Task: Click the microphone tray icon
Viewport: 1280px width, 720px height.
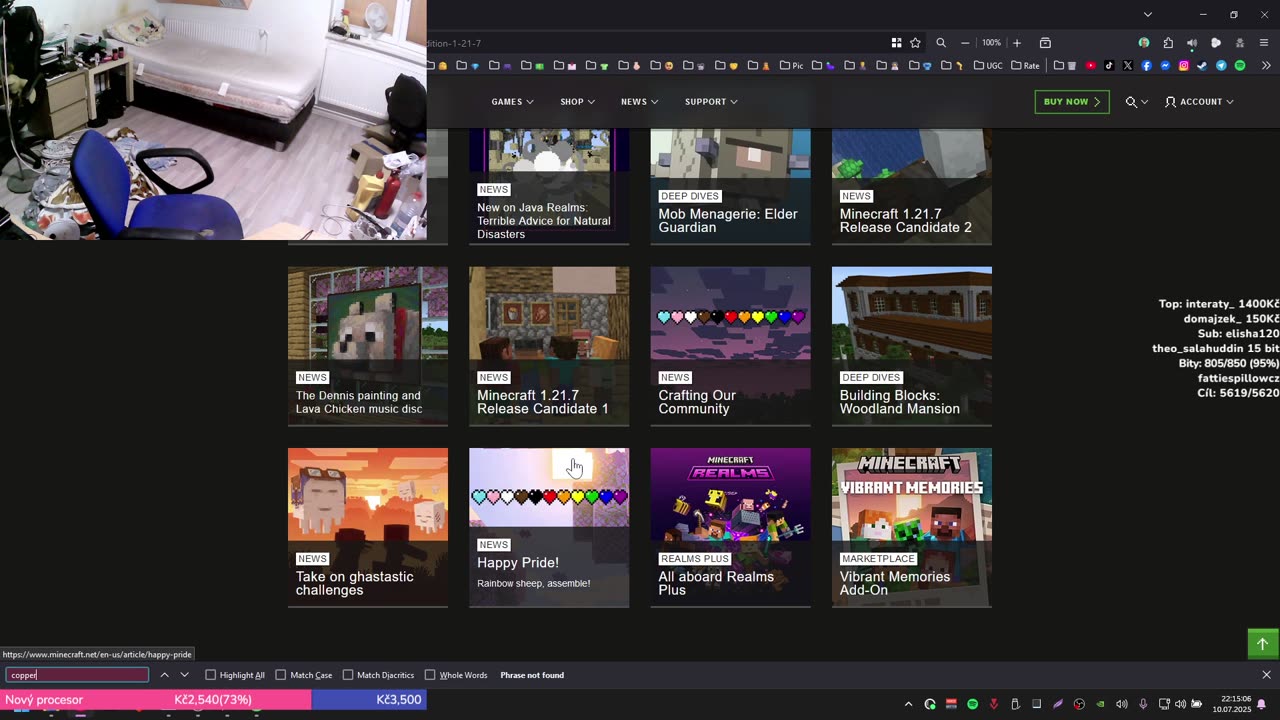Action: (1143, 704)
